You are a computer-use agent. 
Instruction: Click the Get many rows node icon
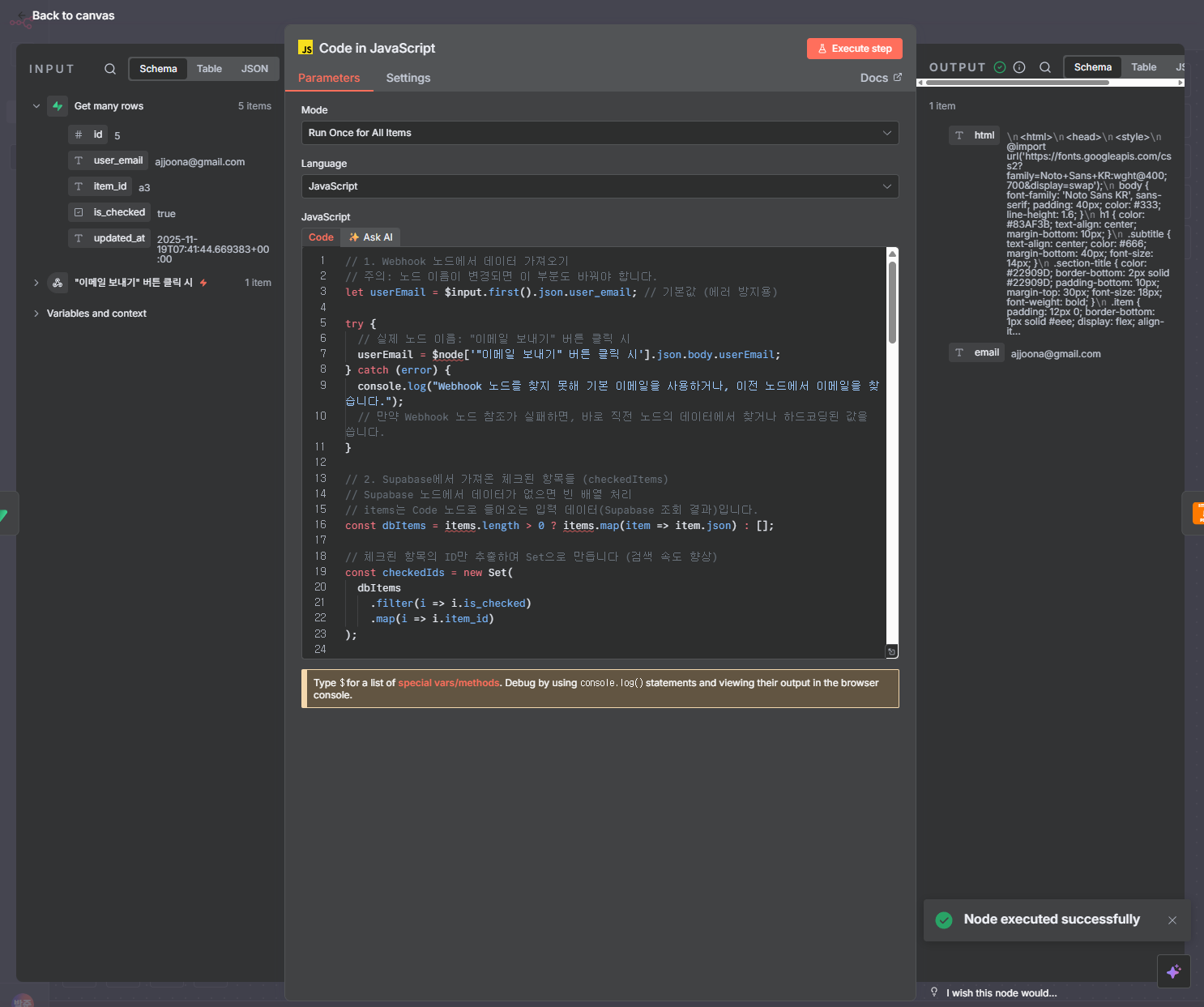58,106
